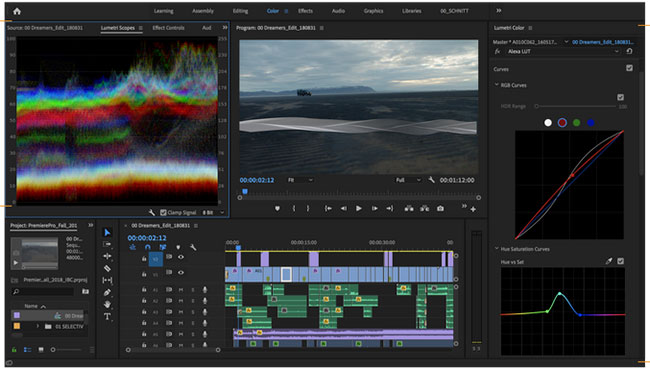The height and width of the screenshot is (370, 650).
Task: Select the Type tool
Action: tap(107, 317)
